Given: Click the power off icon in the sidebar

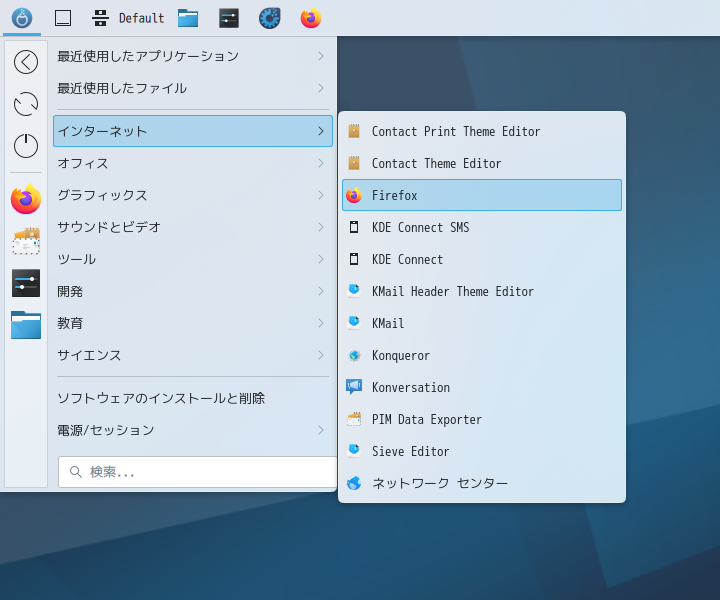Looking at the screenshot, I should click(26, 146).
